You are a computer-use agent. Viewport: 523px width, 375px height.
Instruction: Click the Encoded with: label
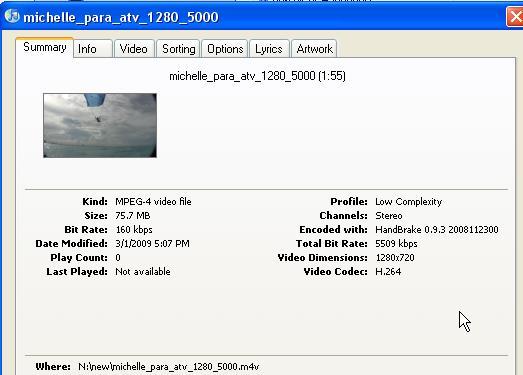point(333,230)
